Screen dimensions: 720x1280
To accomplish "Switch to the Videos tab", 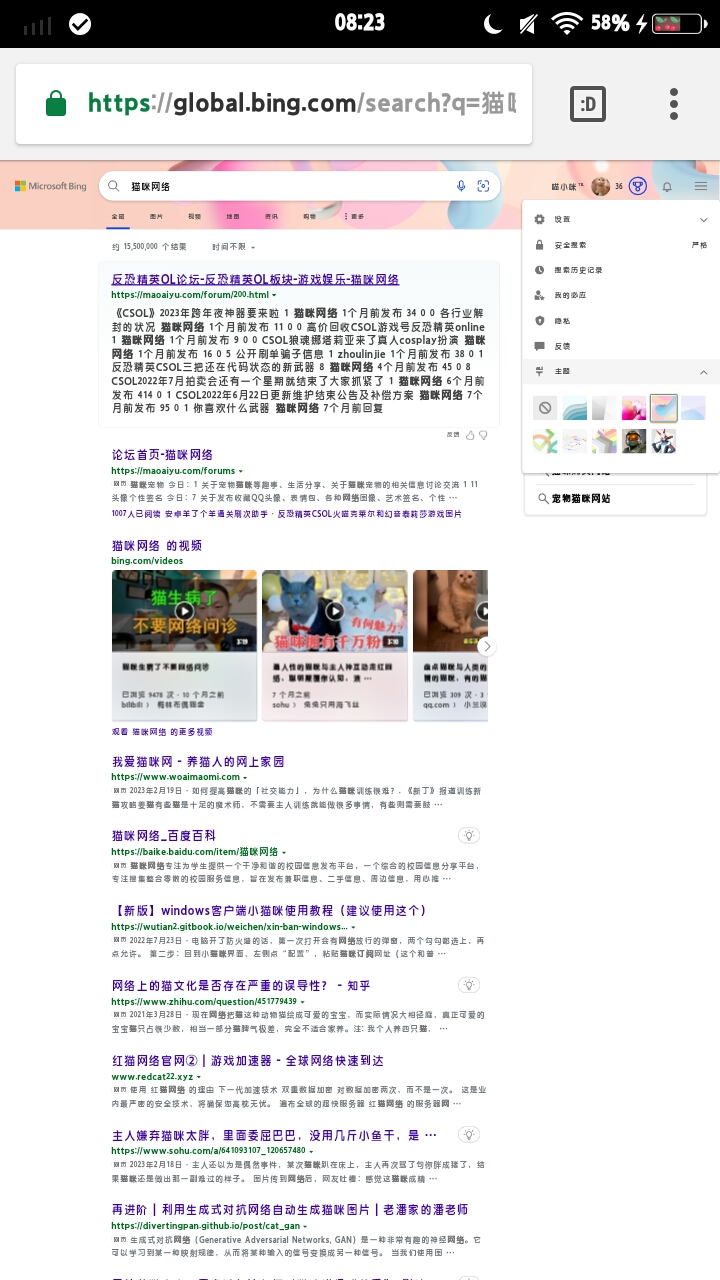I will coord(194,216).
